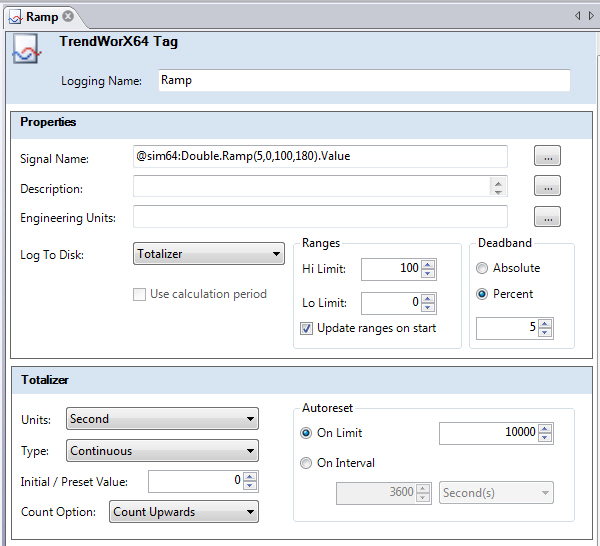Select Percent deadband radio button
Image resolution: width=600 pixels, height=546 pixels.
(482, 294)
